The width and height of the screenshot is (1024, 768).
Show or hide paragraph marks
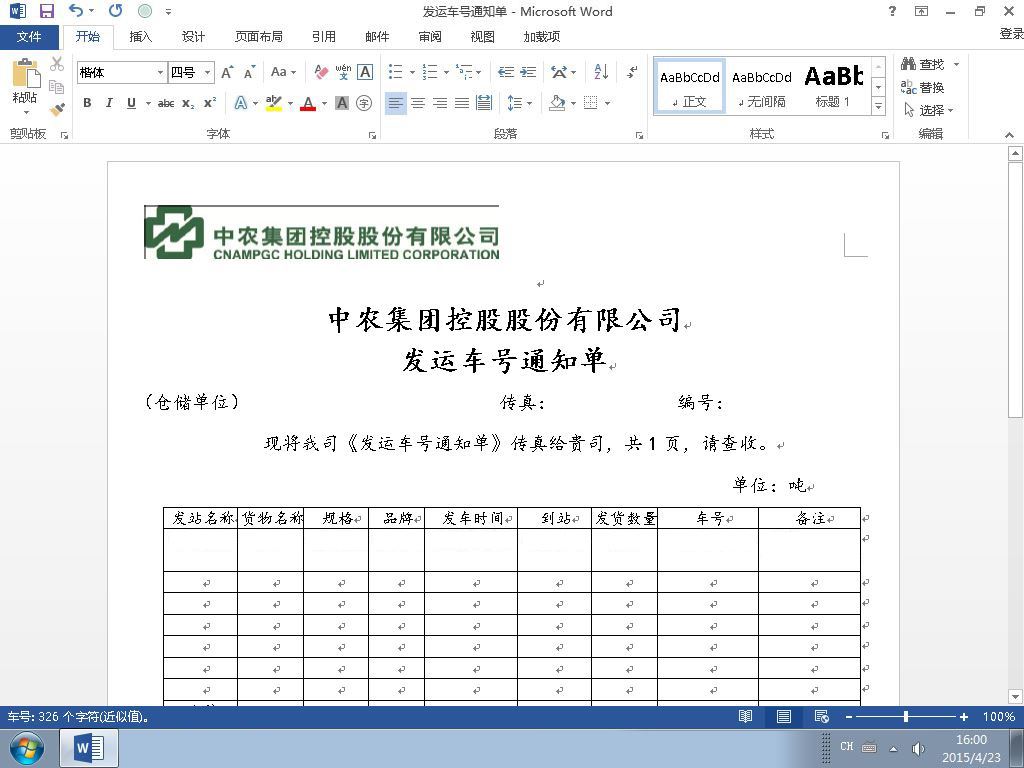632,72
